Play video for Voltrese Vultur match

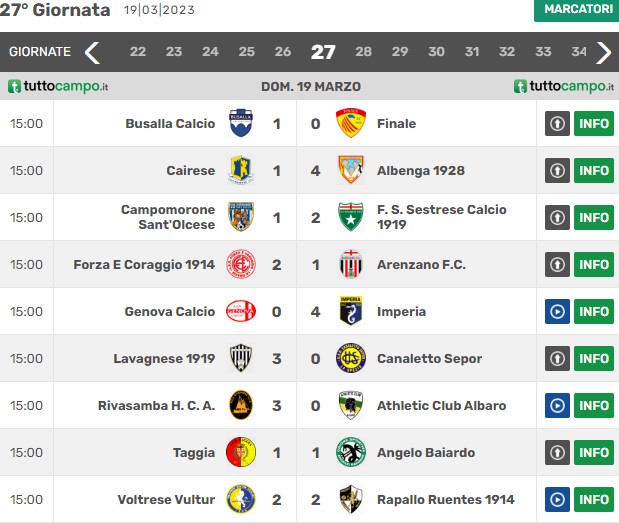tap(557, 499)
